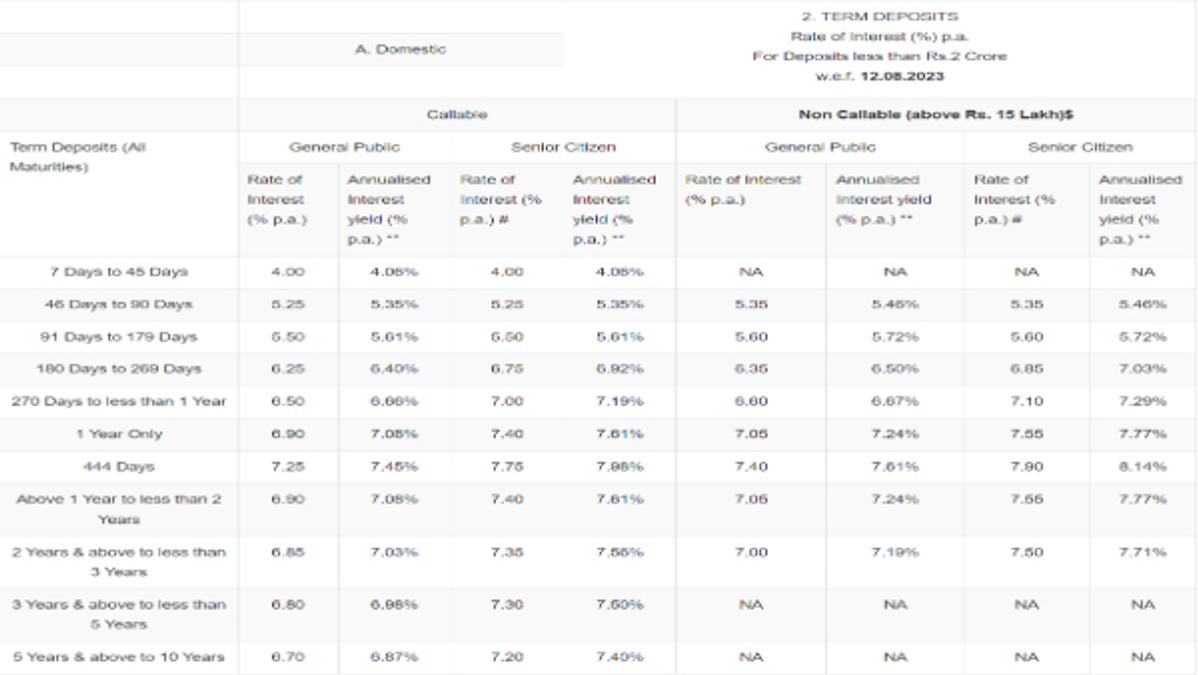The height and width of the screenshot is (675, 1198).
Task: Click 5.72% under Senior Citizen in 91 Days row
Action: pos(1143,336)
